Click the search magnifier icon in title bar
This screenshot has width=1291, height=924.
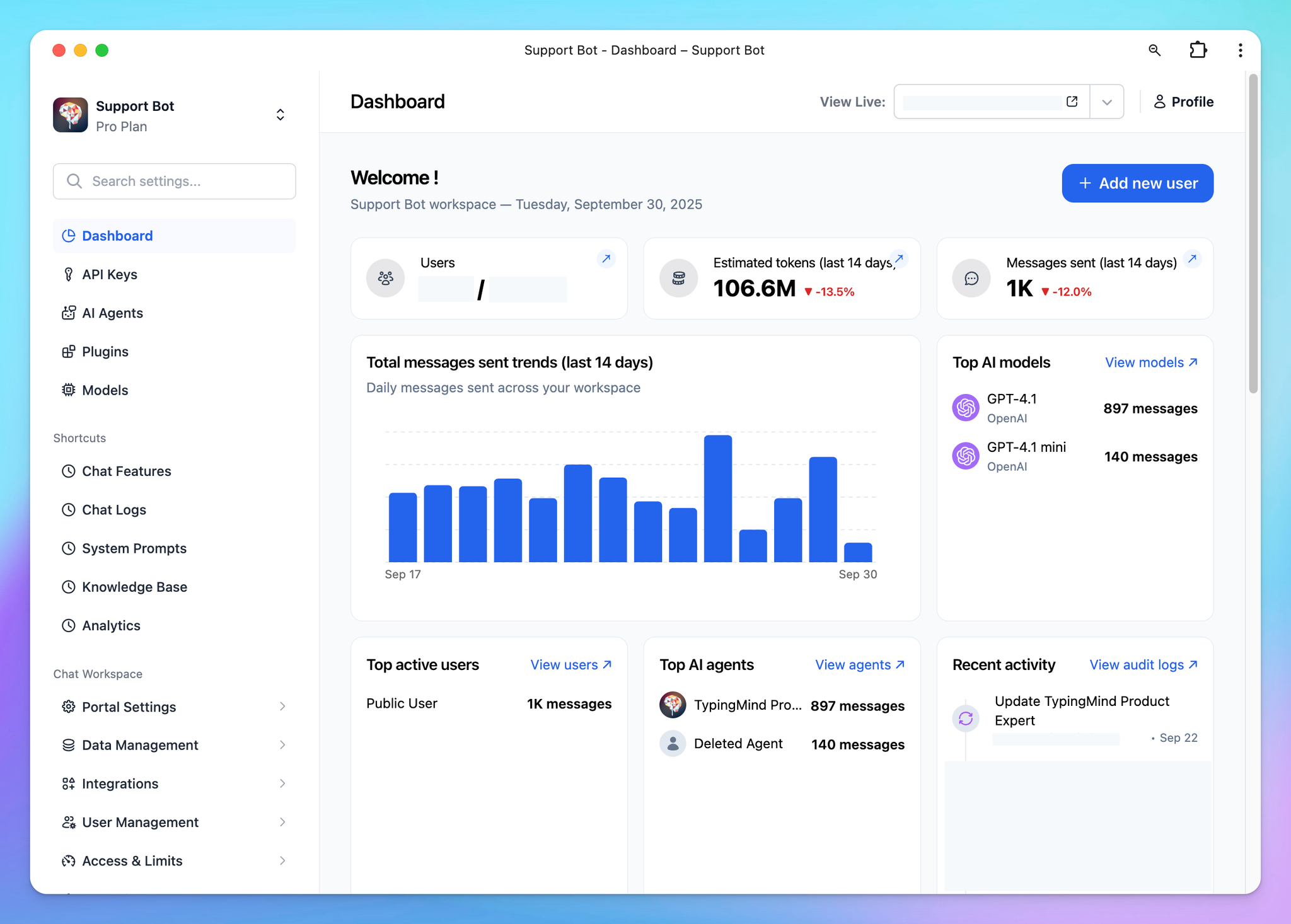[1154, 50]
